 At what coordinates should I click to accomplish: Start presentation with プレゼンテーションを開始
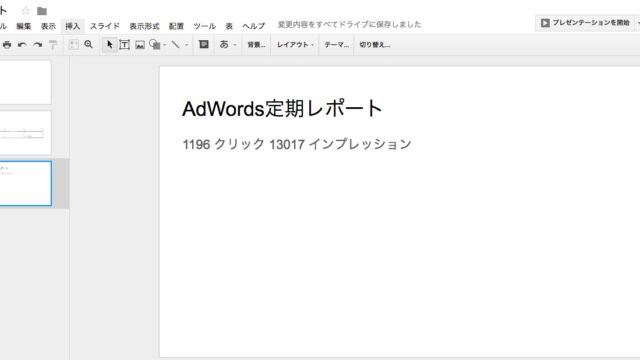point(586,23)
